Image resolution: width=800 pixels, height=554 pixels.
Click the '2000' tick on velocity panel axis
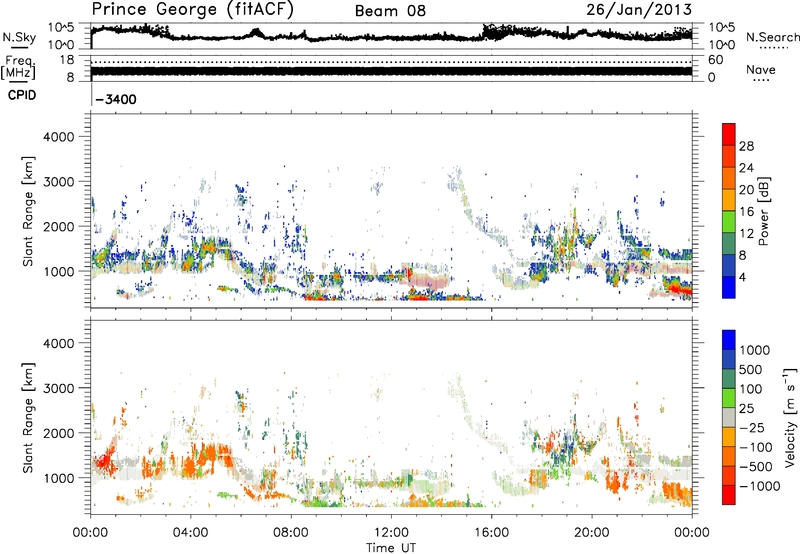pyautogui.click(x=59, y=433)
